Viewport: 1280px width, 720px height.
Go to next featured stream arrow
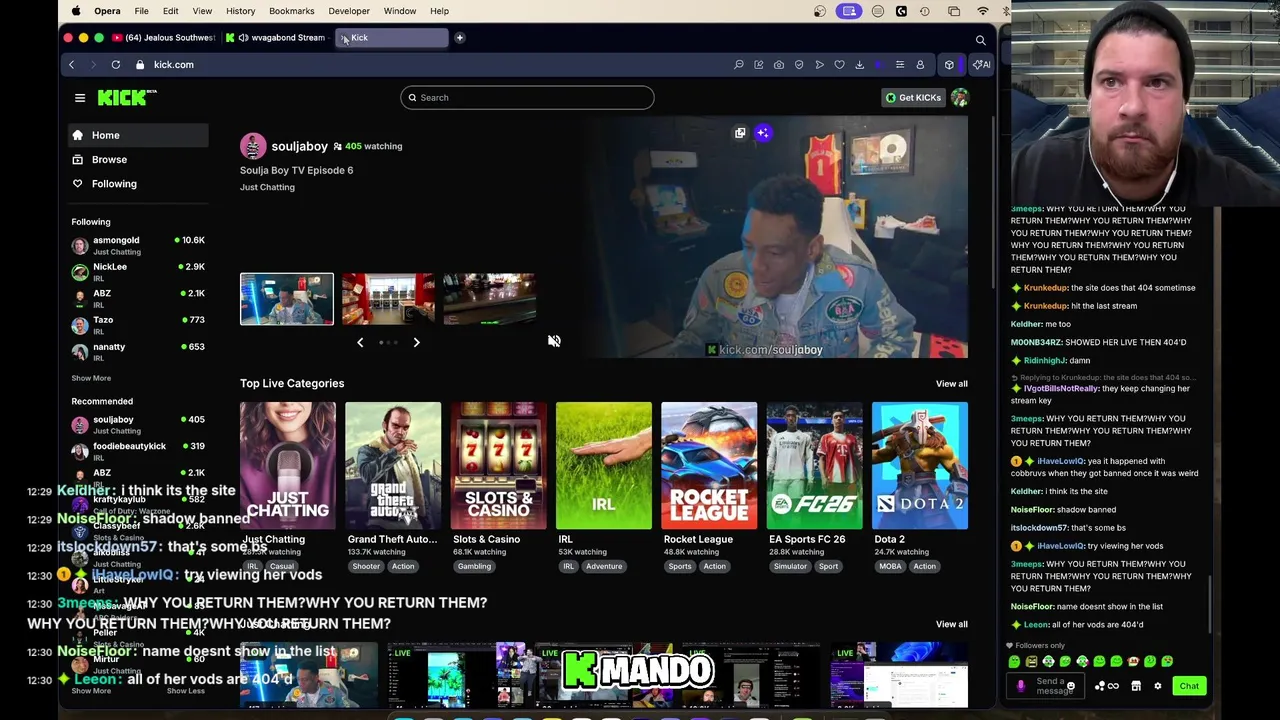(x=416, y=342)
